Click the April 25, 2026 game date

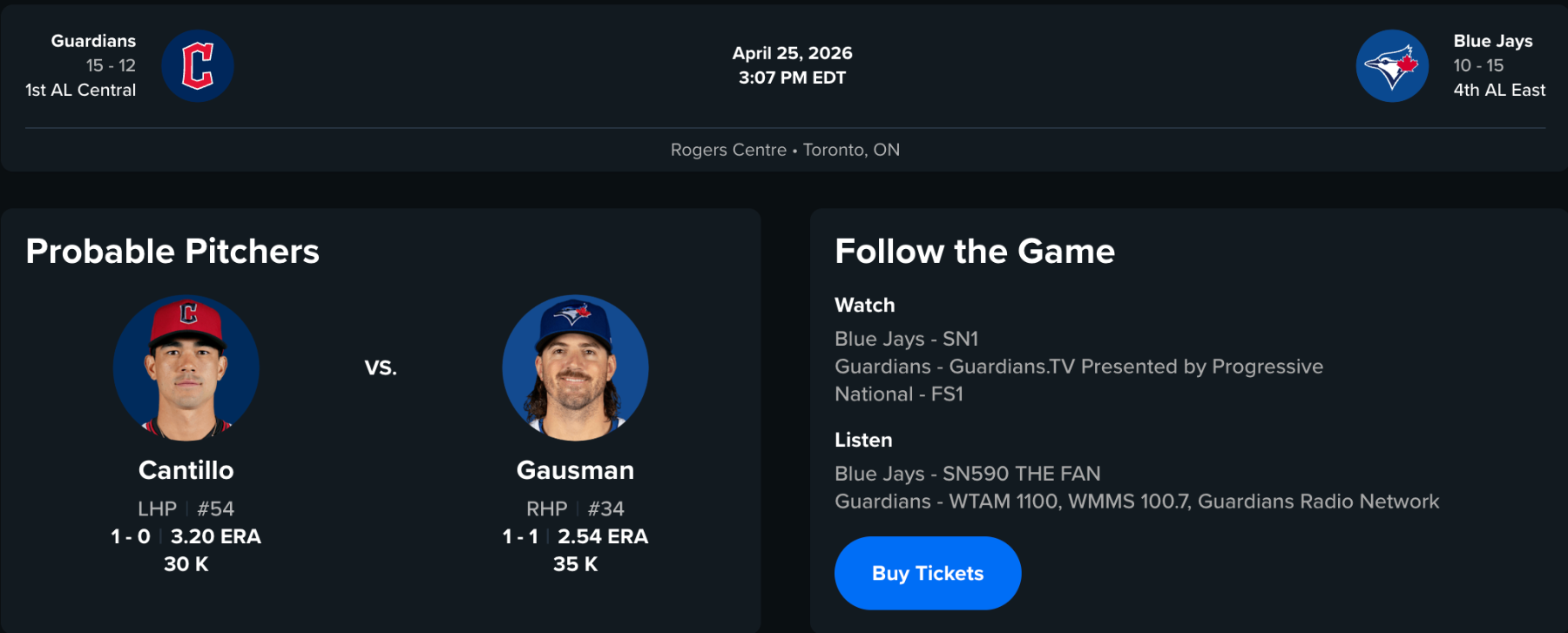pos(792,53)
